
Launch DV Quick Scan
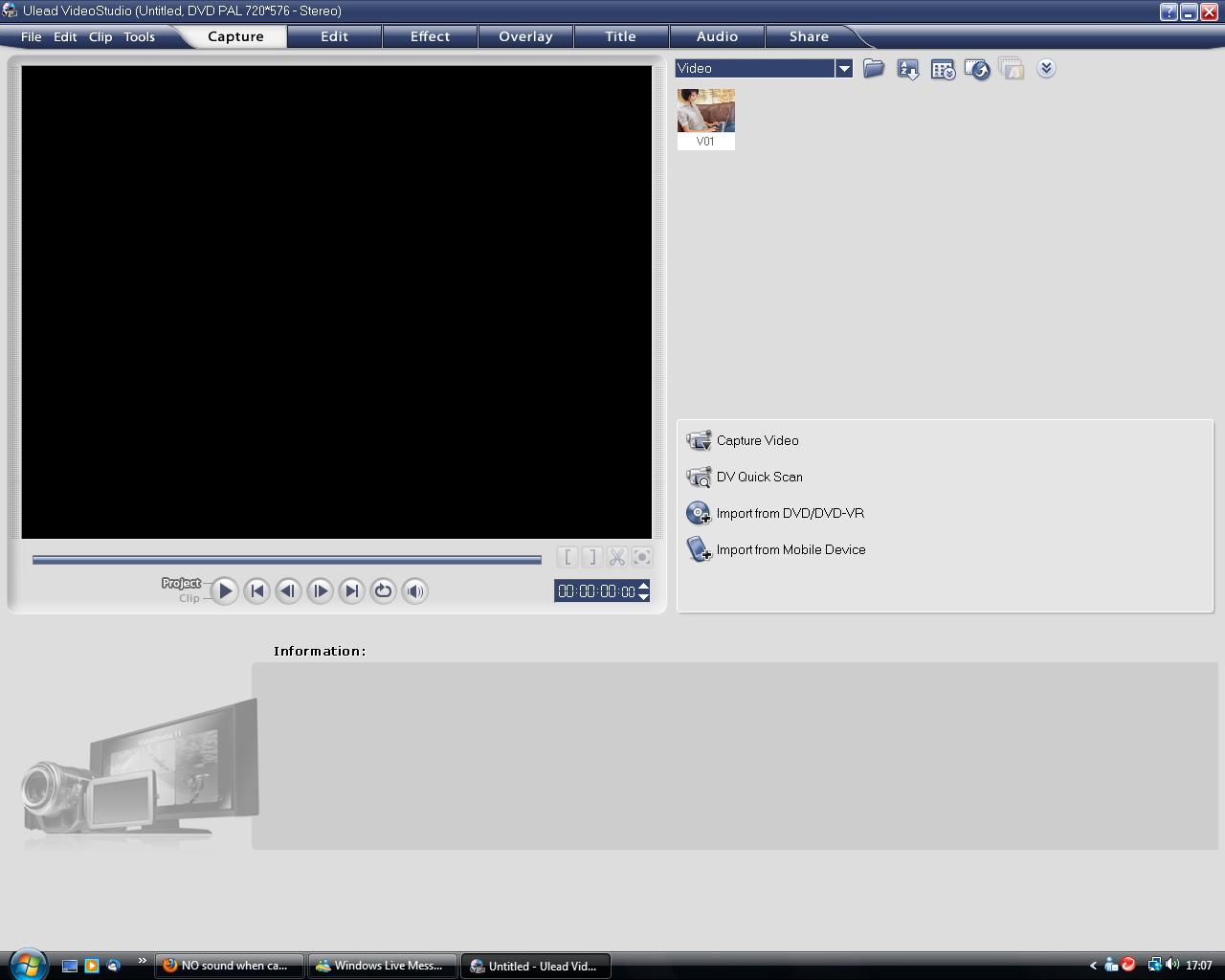point(745,477)
